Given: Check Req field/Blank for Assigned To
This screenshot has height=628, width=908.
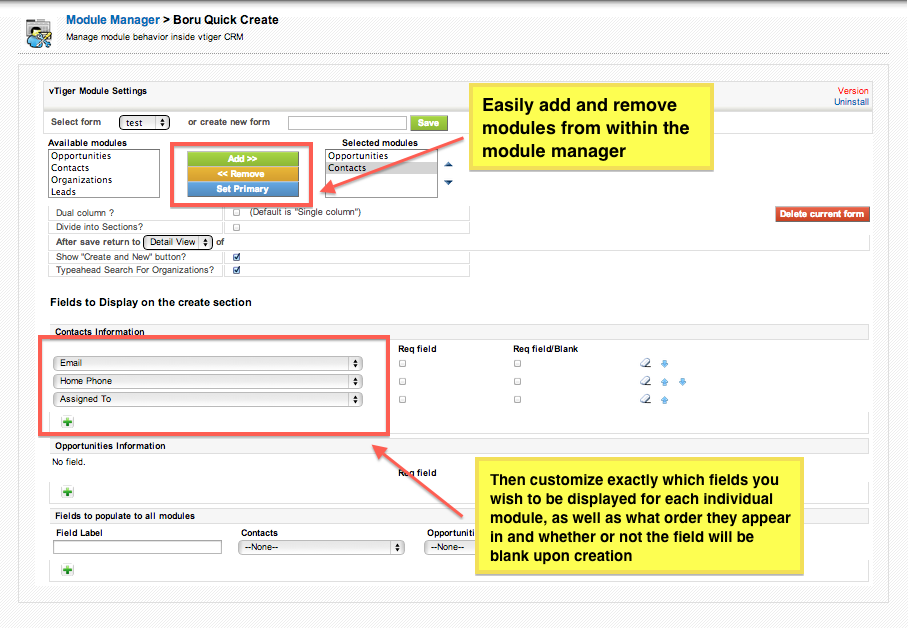Looking at the screenshot, I should click(x=517, y=400).
